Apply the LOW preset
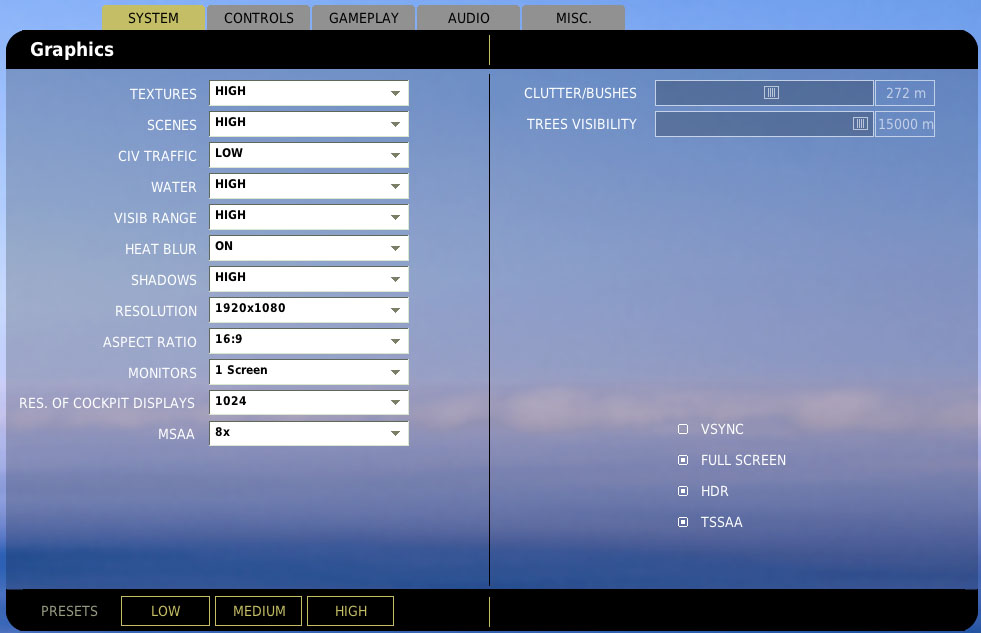This screenshot has width=981, height=633. (x=165, y=610)
